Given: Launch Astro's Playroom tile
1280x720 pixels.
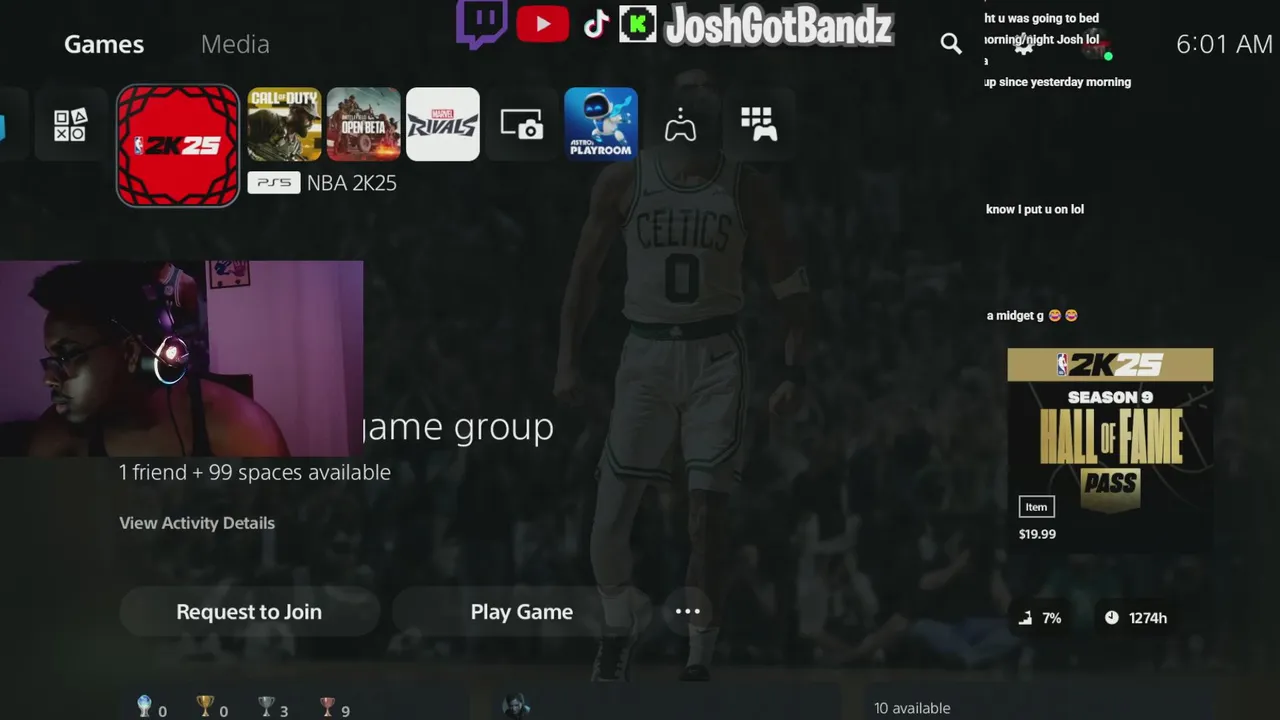Looking at the screenshot, I should point(601,124).
